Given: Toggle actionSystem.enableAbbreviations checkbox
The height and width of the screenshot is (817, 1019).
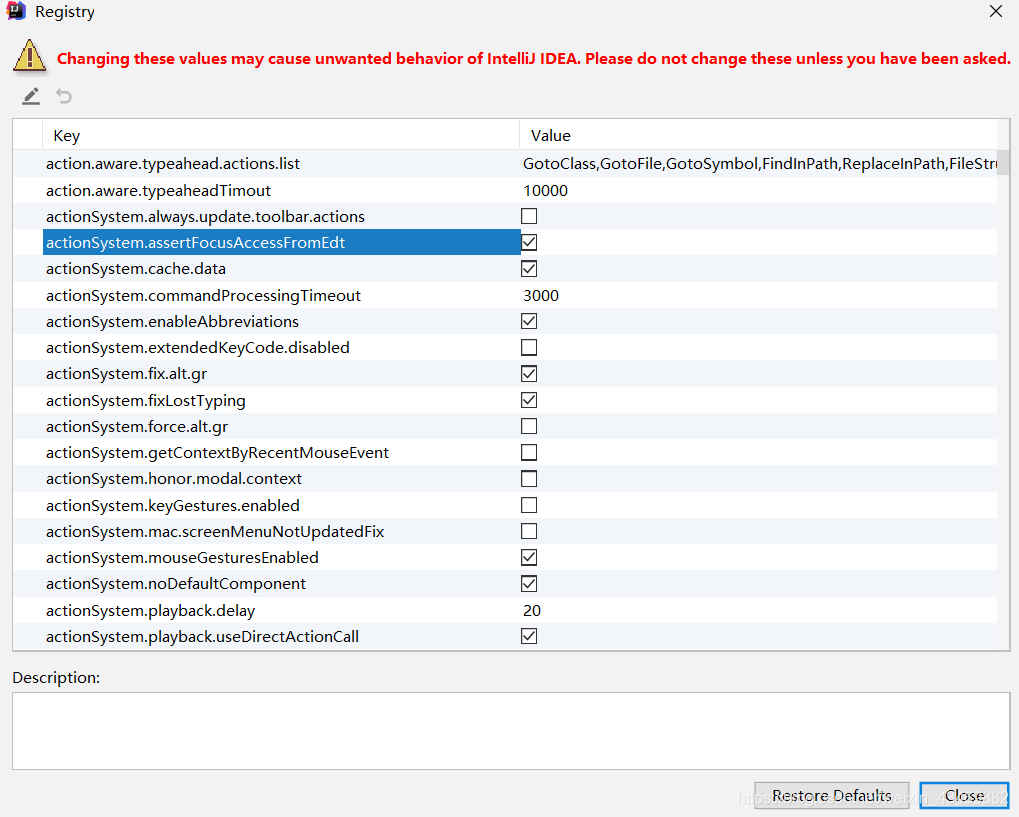Looking at the screenshot, I should click(529, 321).
